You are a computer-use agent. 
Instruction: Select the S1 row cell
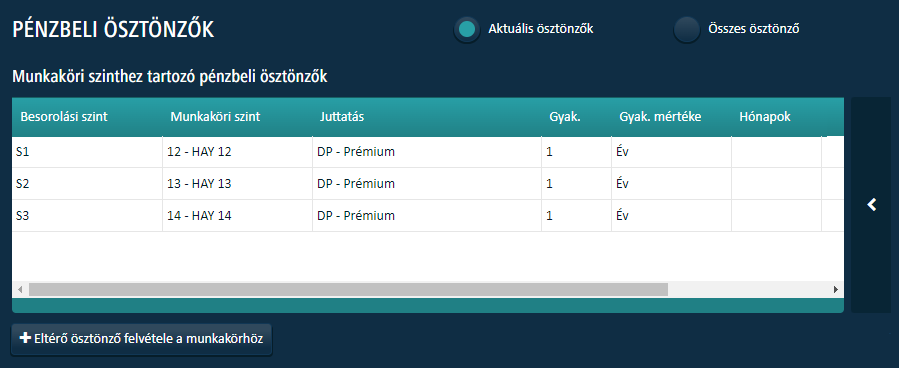pos(87,152)
